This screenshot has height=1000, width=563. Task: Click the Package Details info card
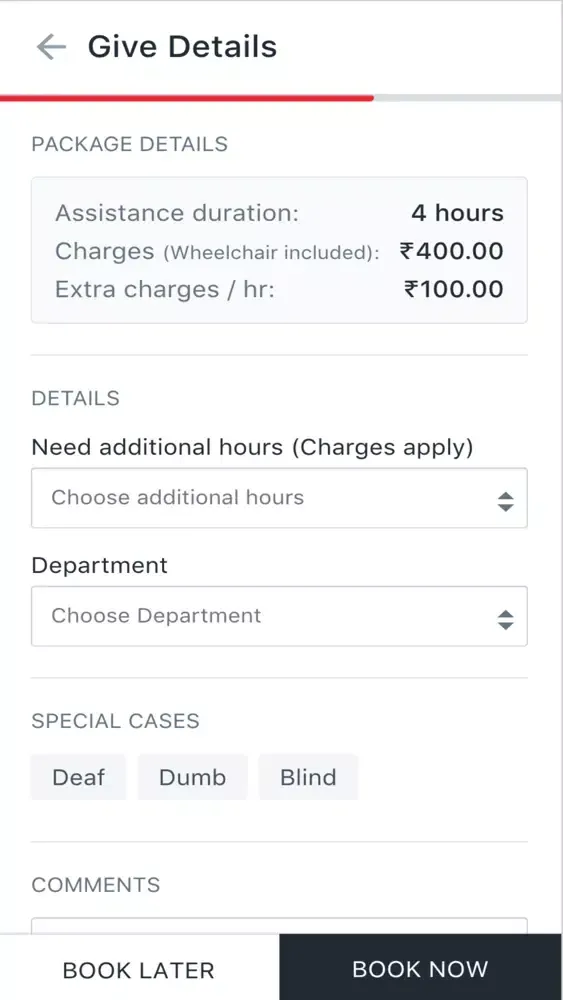tap(279, 250)
